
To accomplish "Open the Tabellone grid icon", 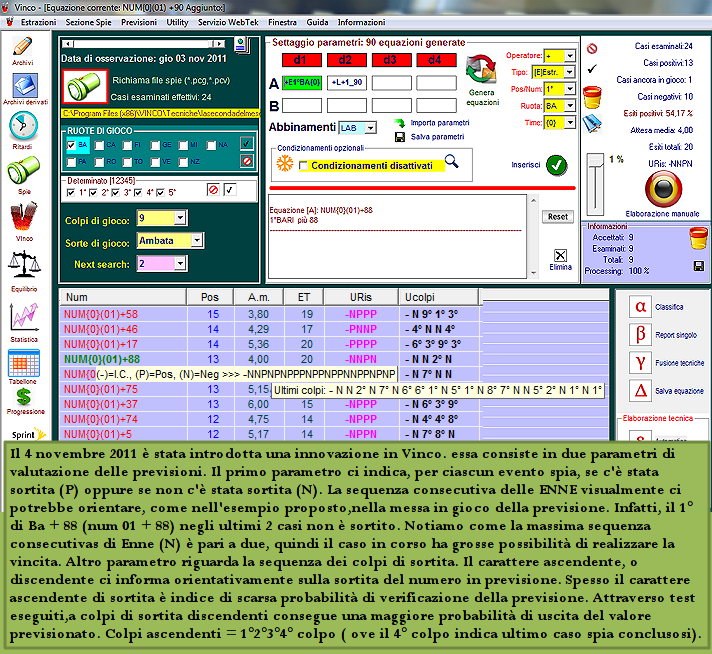I will click(24, 363).
